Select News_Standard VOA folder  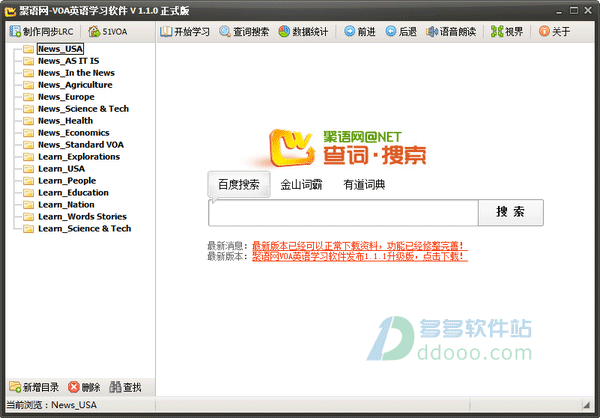[81, 145]
